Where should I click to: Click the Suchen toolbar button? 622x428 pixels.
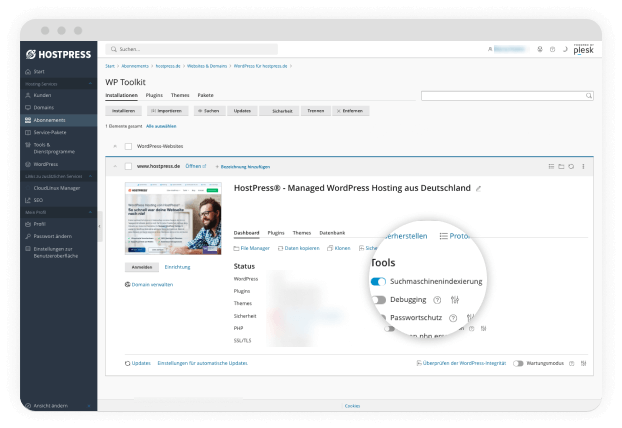point(209,111)
